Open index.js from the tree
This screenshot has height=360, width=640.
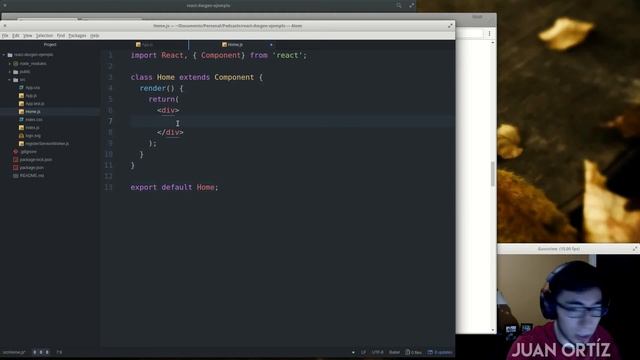[32, 128]
